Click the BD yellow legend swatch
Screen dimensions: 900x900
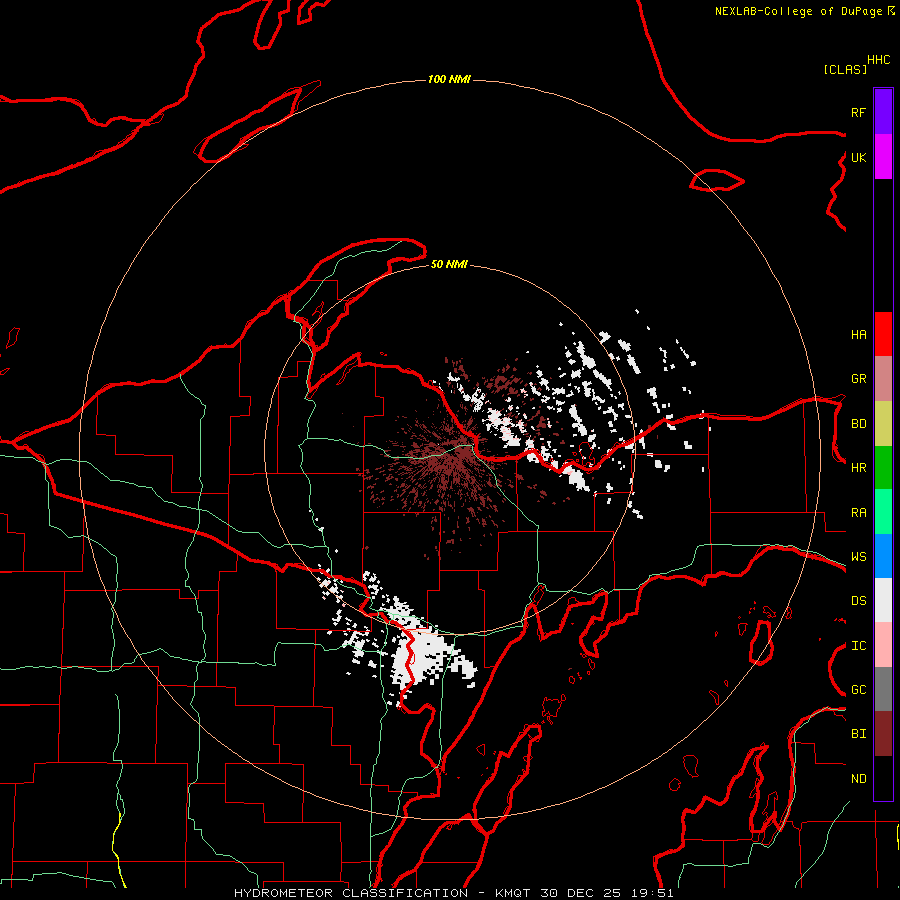(x=883, y=424)
